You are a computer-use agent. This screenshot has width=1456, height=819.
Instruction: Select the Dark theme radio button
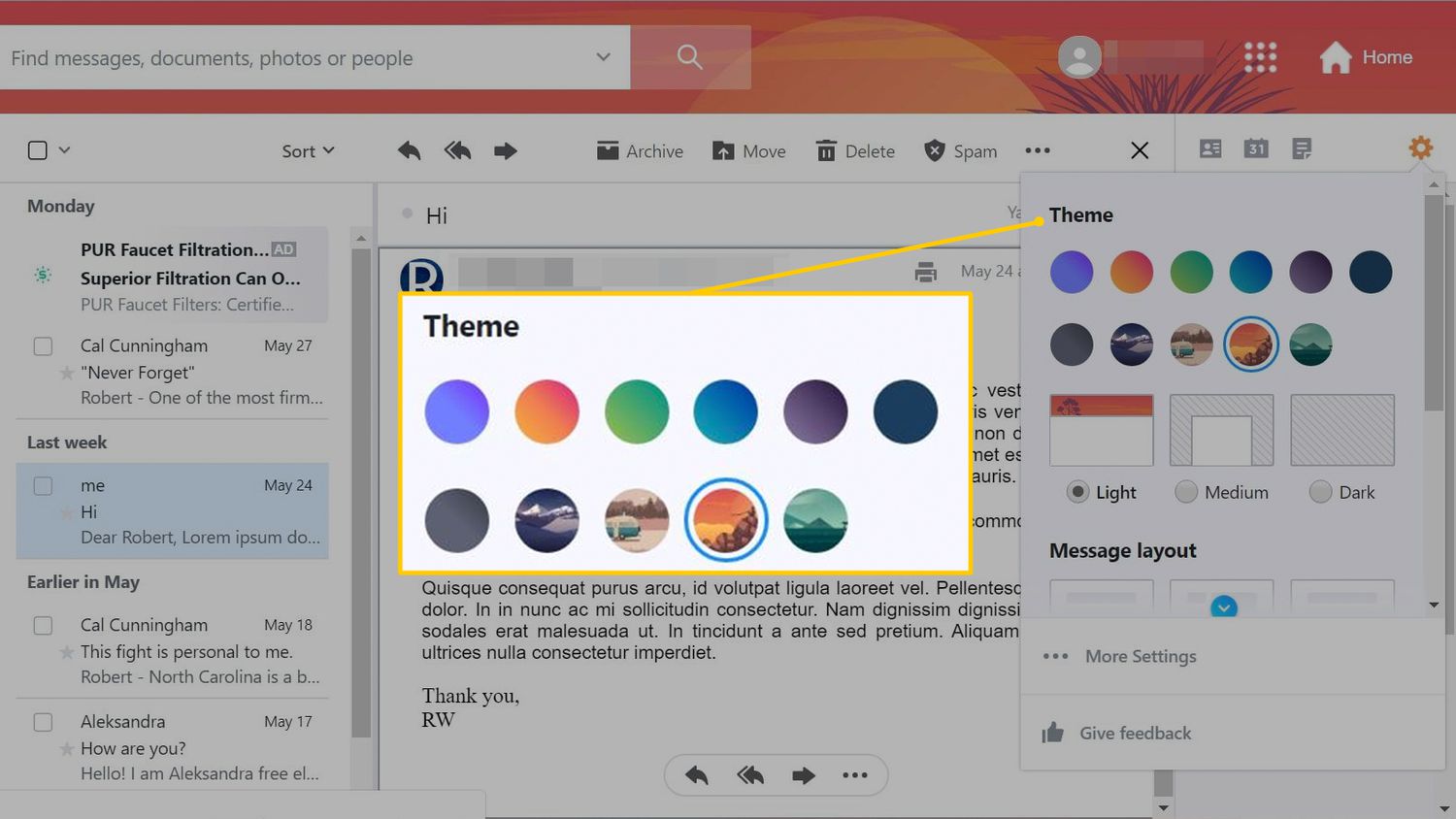point(1320,492)
